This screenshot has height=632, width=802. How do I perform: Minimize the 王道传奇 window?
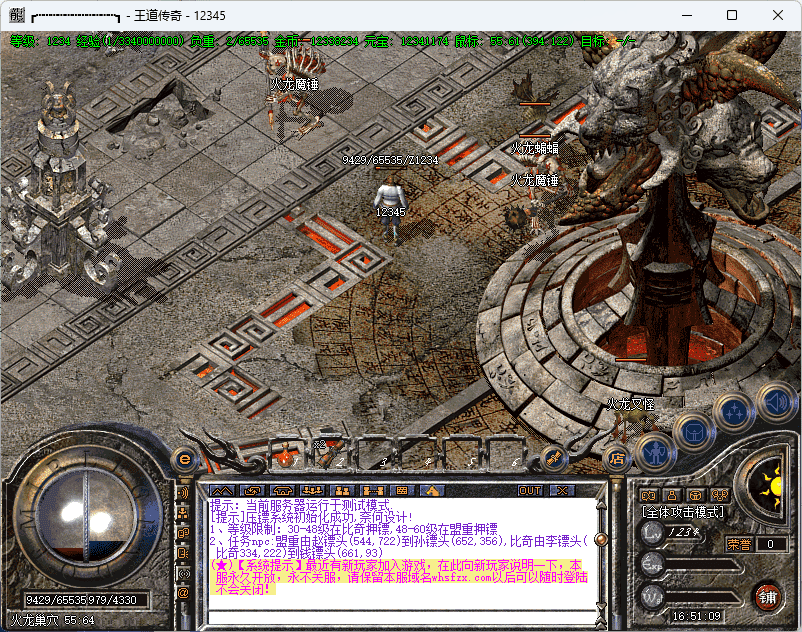coord(686,15)
